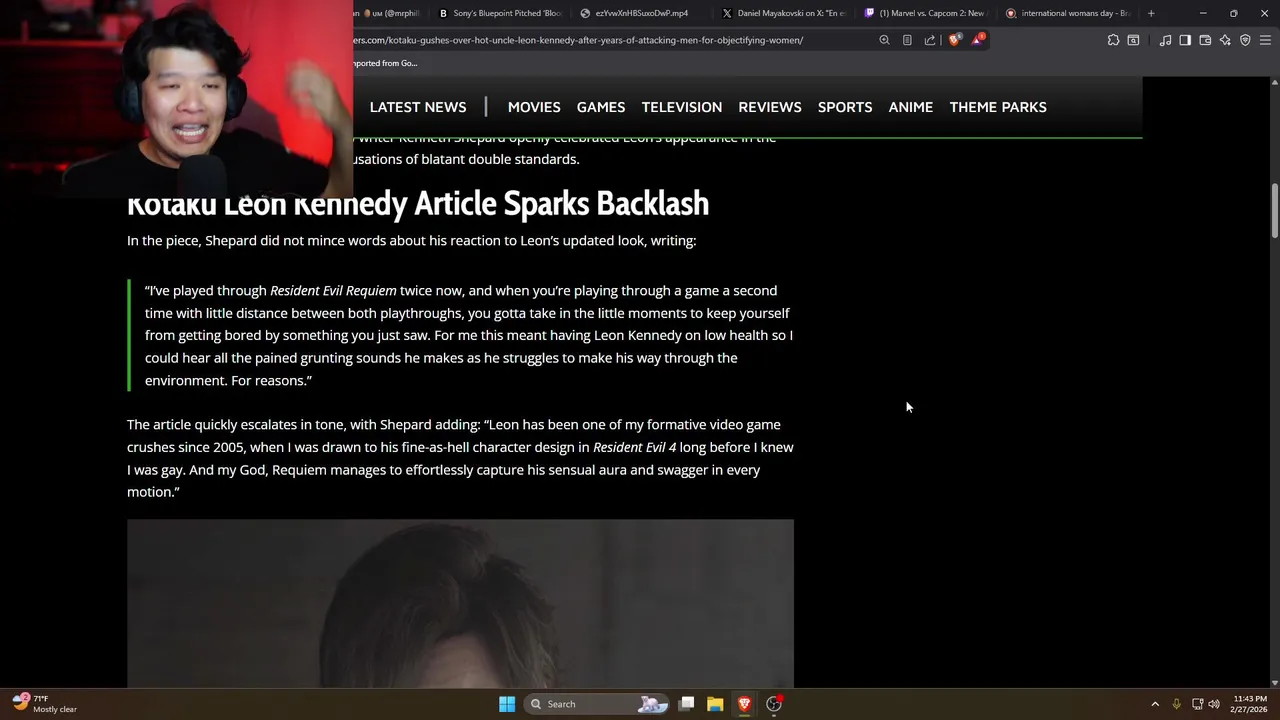Open LATEST NEWS in site navigation
The height and width of the screenshot is (720, 1280).
click(418, 107)
